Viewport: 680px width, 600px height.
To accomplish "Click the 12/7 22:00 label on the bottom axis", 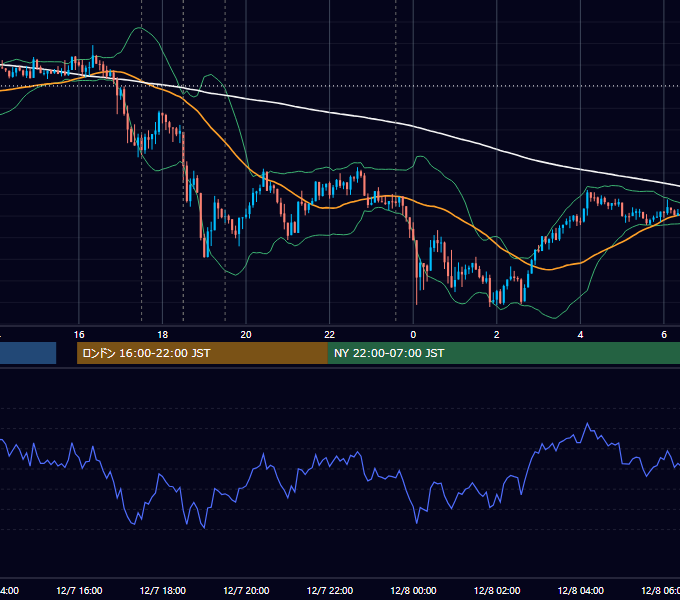I will [330, 591].
